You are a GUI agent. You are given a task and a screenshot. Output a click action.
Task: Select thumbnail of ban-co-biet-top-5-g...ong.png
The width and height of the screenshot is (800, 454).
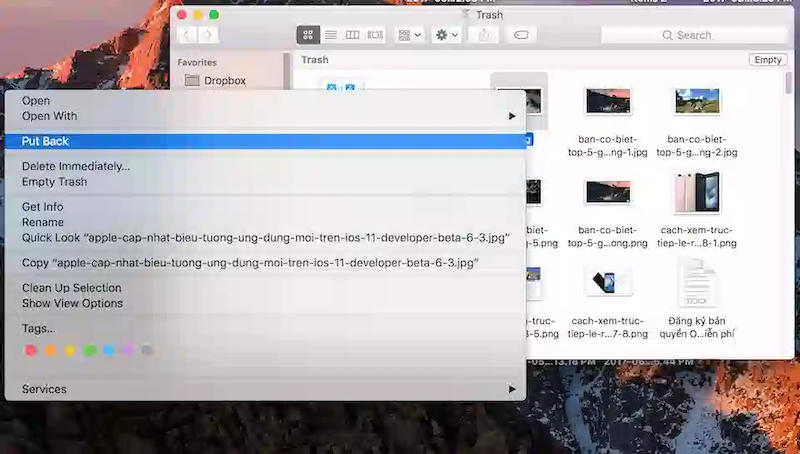[608, 192]
